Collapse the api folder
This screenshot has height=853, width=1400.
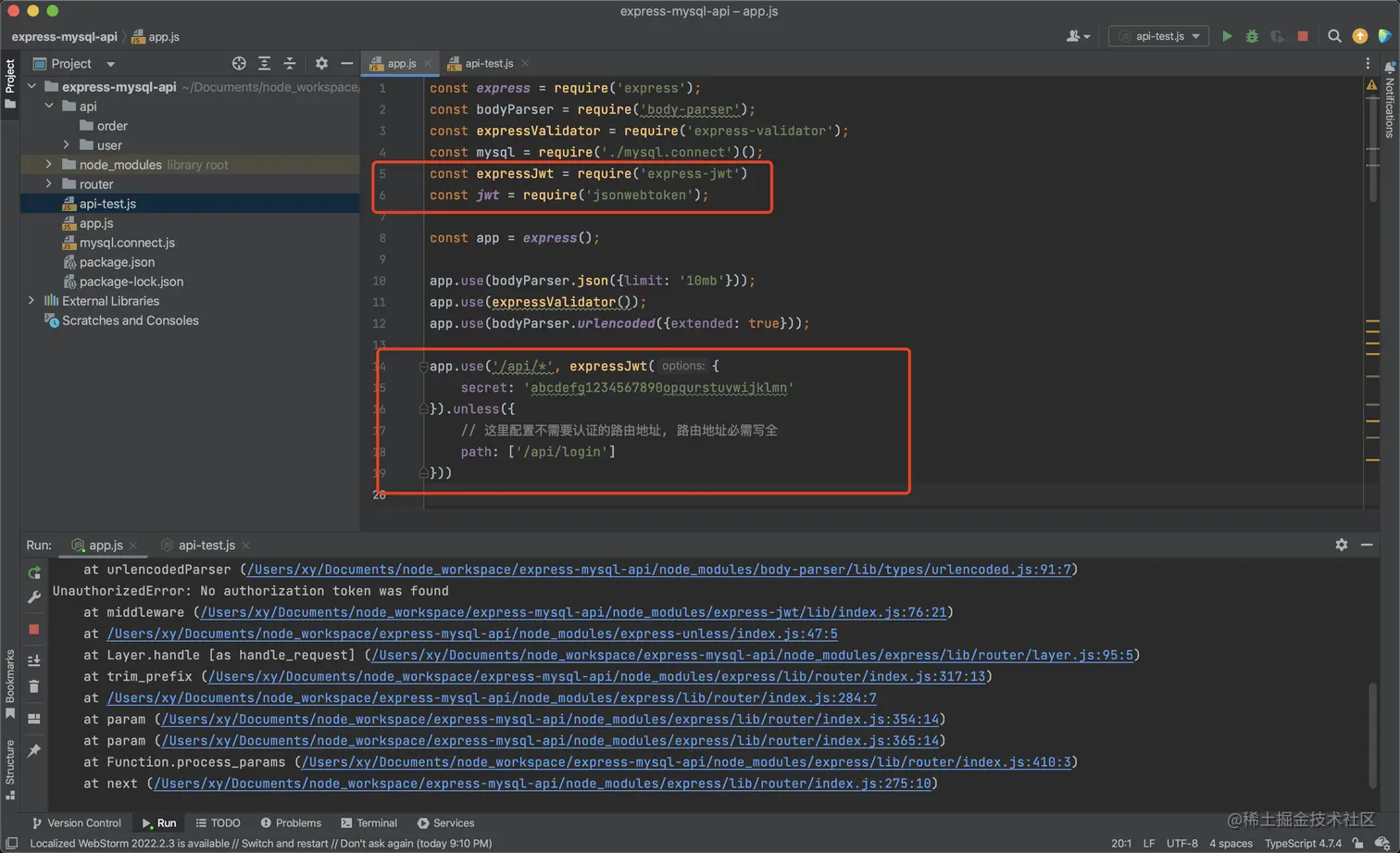[x=49, y=106]
